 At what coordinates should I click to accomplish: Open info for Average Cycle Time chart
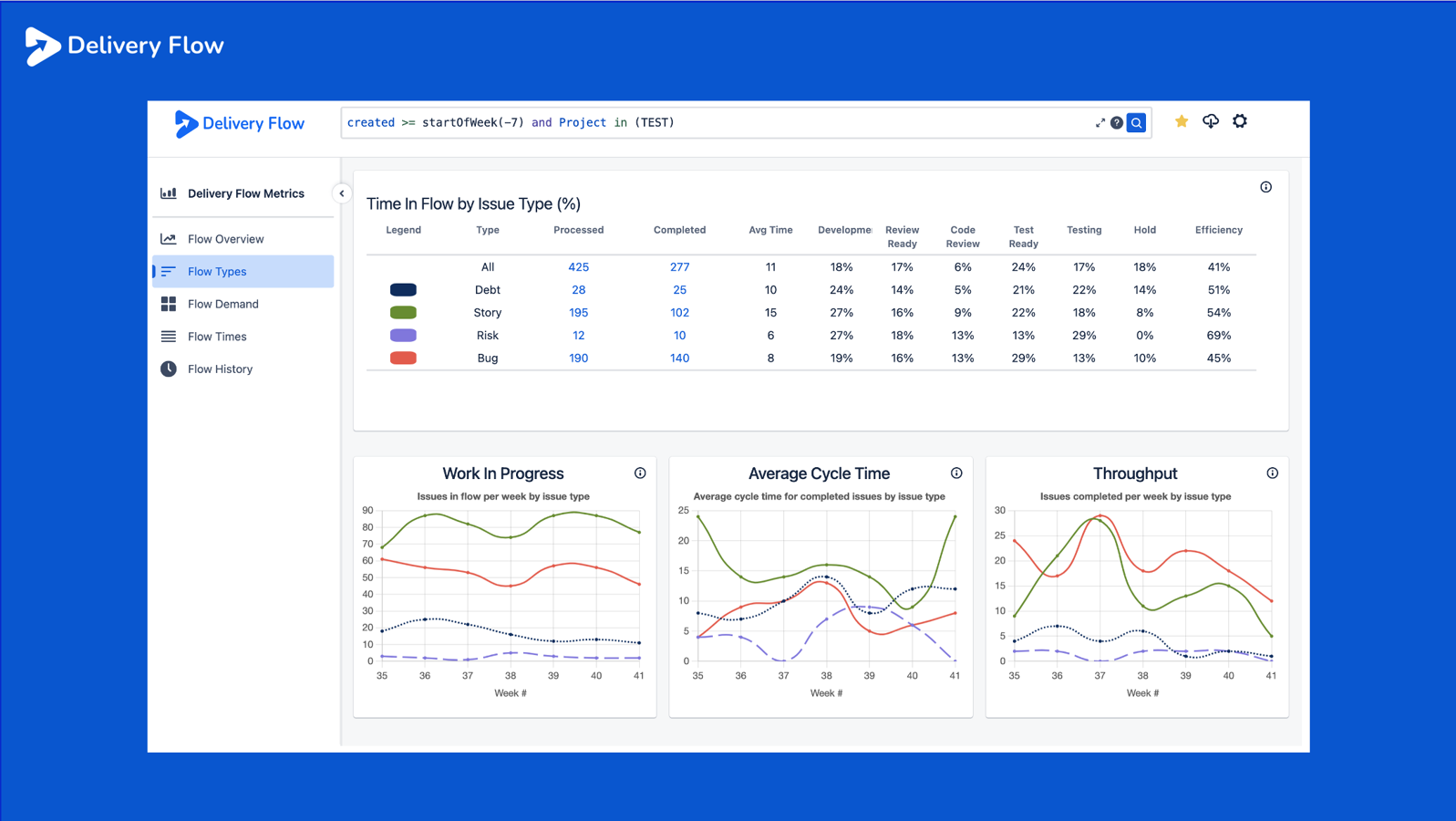(x=956, y=473)
